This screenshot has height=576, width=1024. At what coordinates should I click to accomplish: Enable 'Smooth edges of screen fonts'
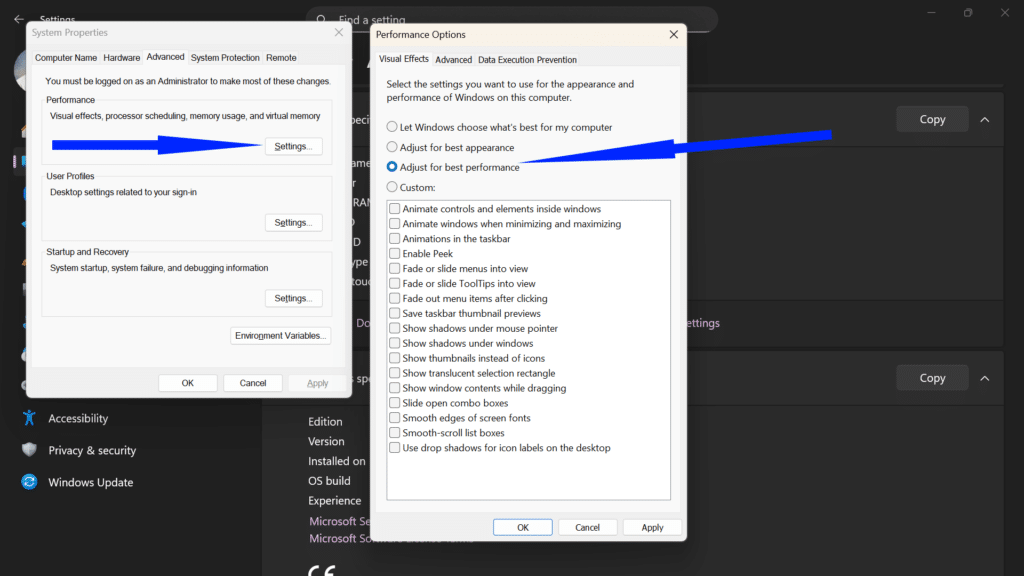click(394, 418)
